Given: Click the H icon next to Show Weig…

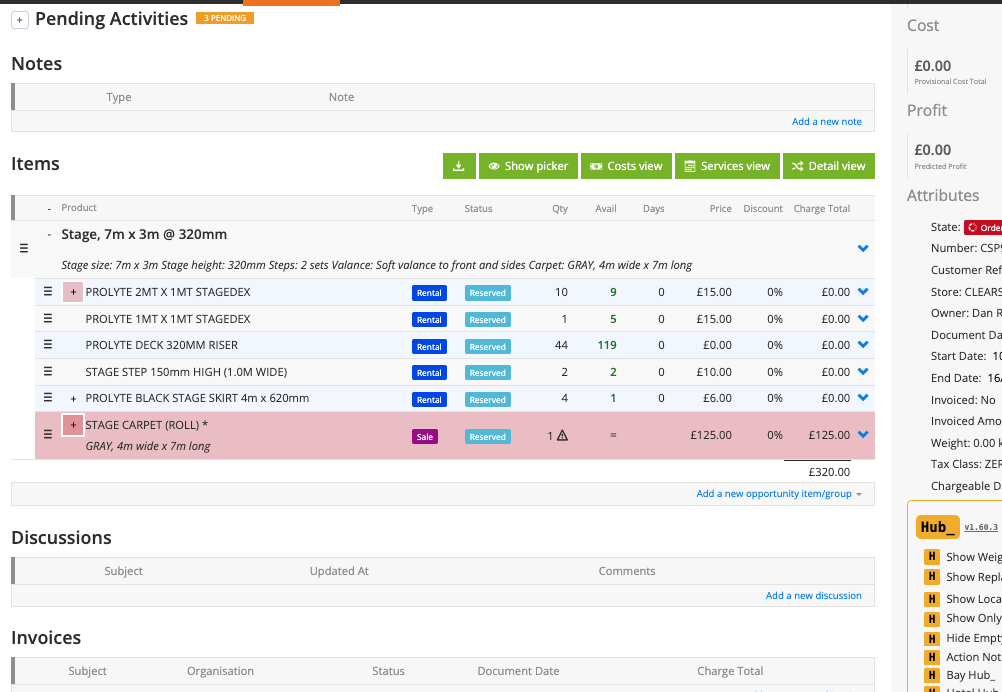Looking at the screenshot, I should point(932,557).
